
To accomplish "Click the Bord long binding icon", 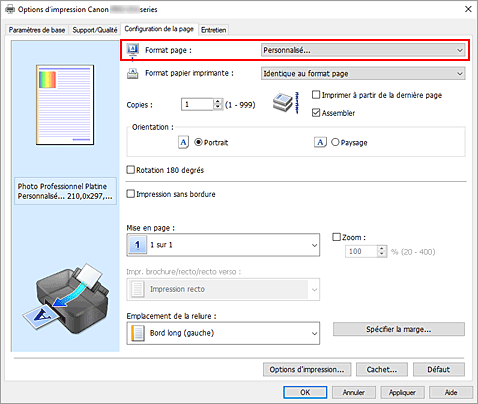I will pyautogui.click(x=138, y=333).
